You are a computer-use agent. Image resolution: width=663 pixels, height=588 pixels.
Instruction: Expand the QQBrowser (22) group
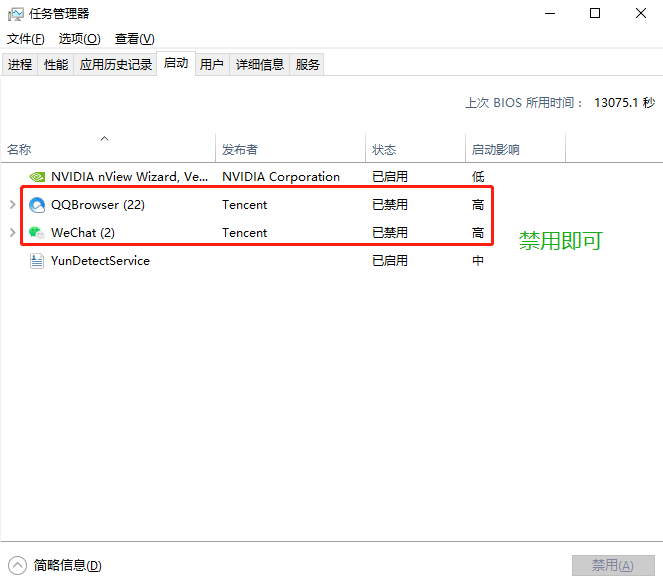click(12, 205)
